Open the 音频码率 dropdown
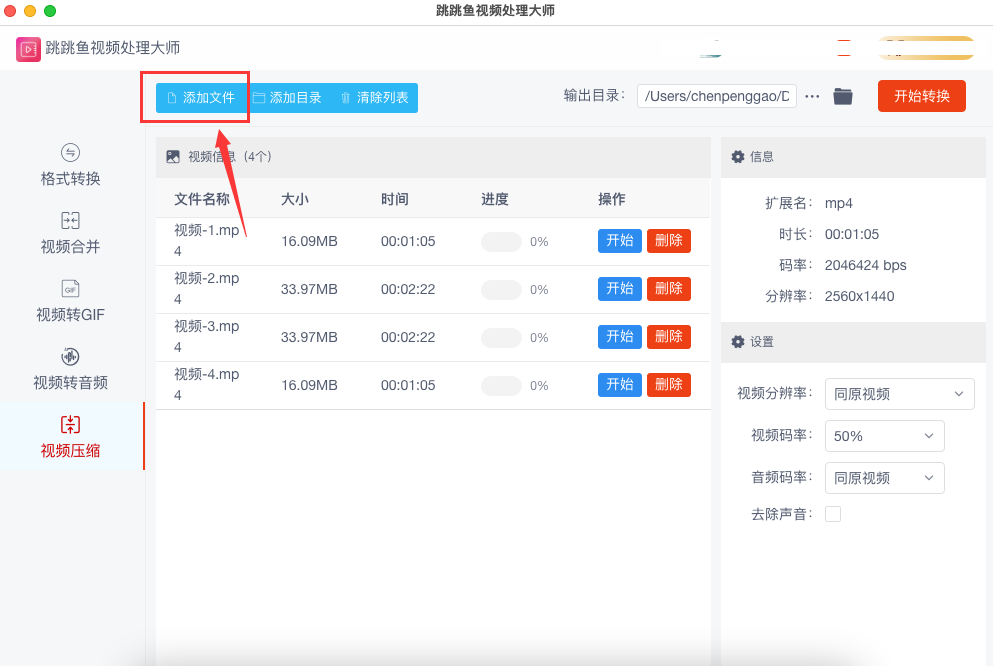The image size is (993, 666). tap(885, 477)
